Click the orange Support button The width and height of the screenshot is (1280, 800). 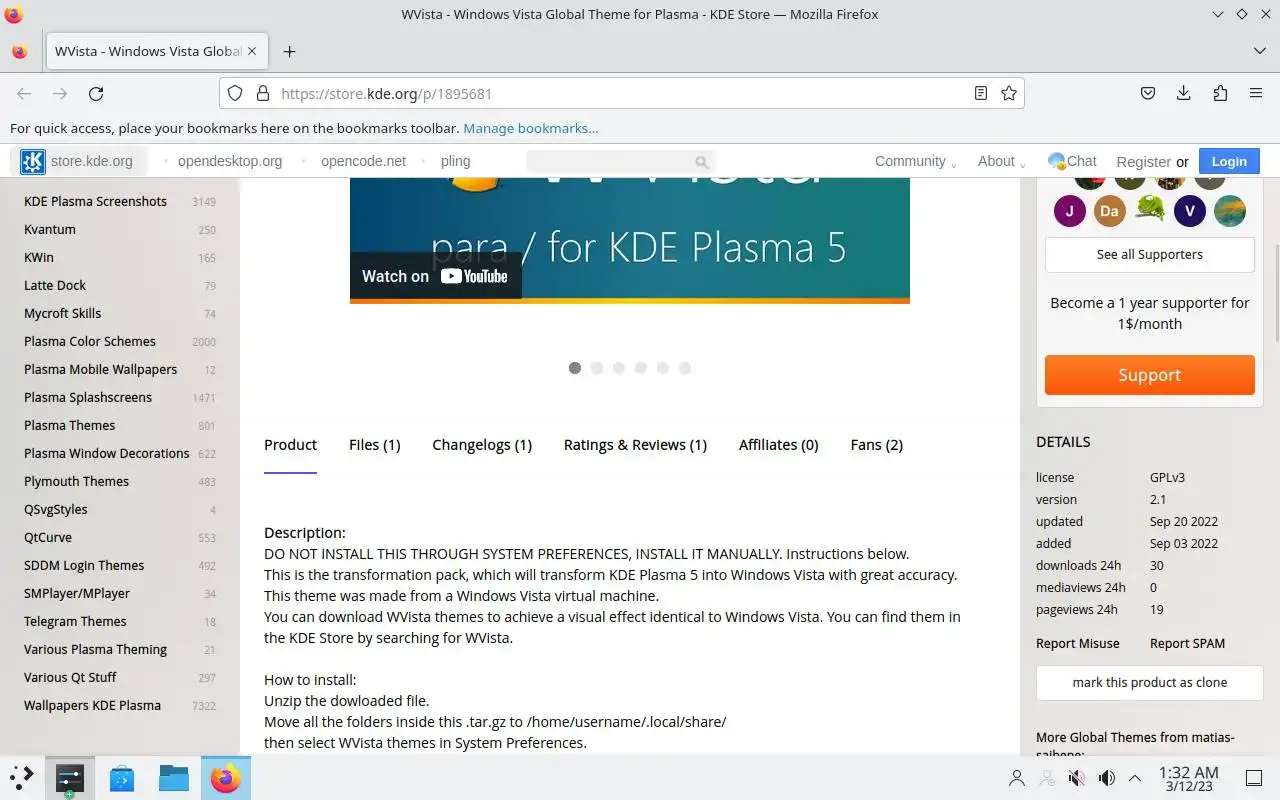[1150, 375]
